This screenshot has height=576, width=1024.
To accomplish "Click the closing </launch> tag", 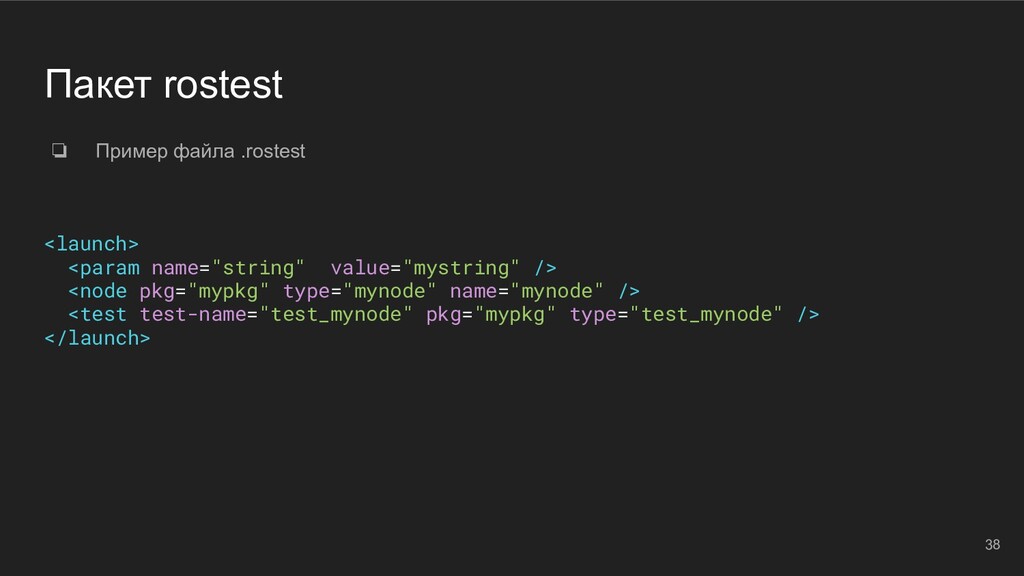I will [x=97, y=338].
